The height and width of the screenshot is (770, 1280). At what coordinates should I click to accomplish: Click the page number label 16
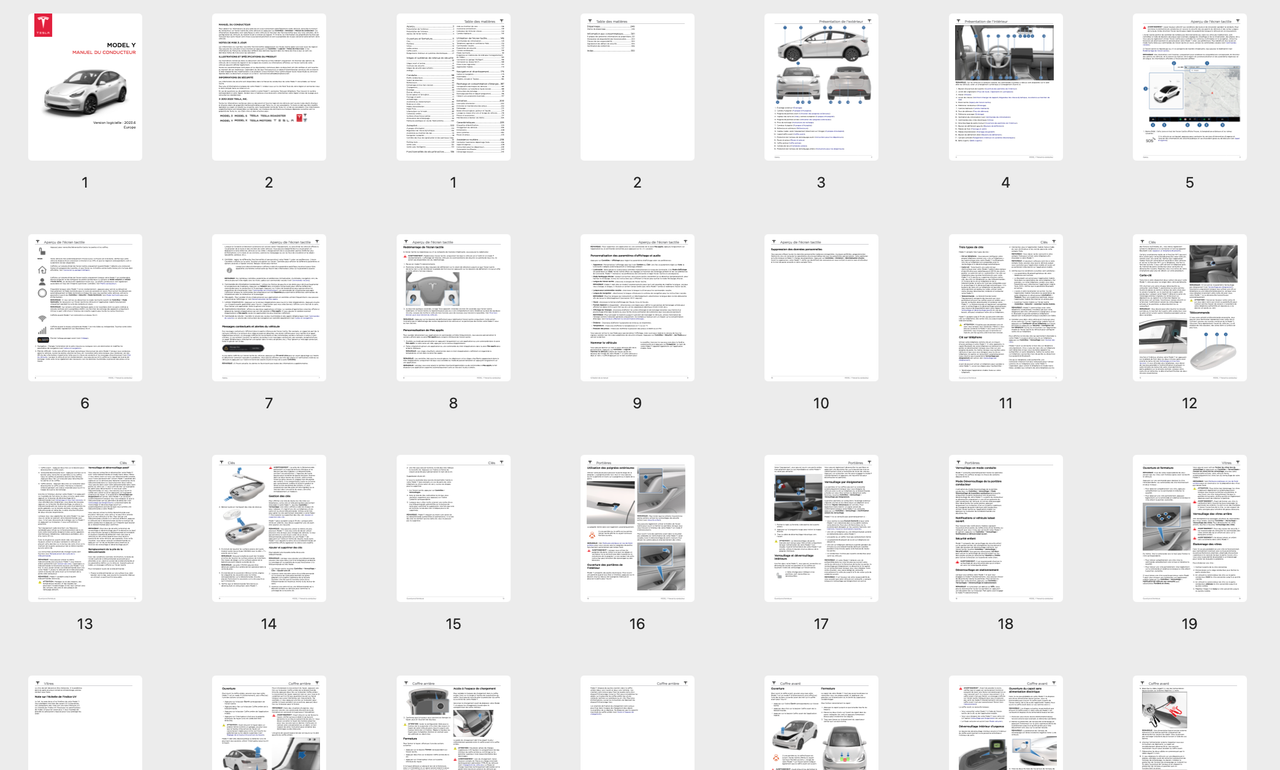(x=637, y=624)
